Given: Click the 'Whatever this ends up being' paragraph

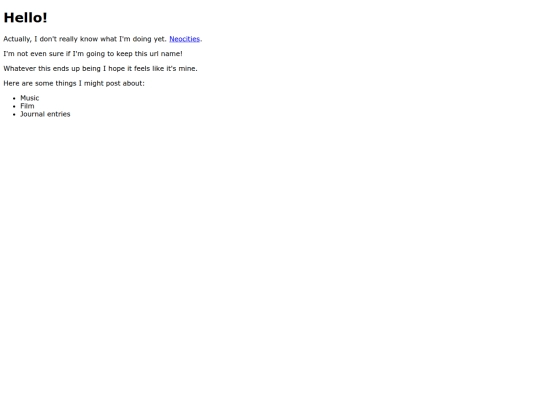Looking at the screenshot, I should point(100,69).
